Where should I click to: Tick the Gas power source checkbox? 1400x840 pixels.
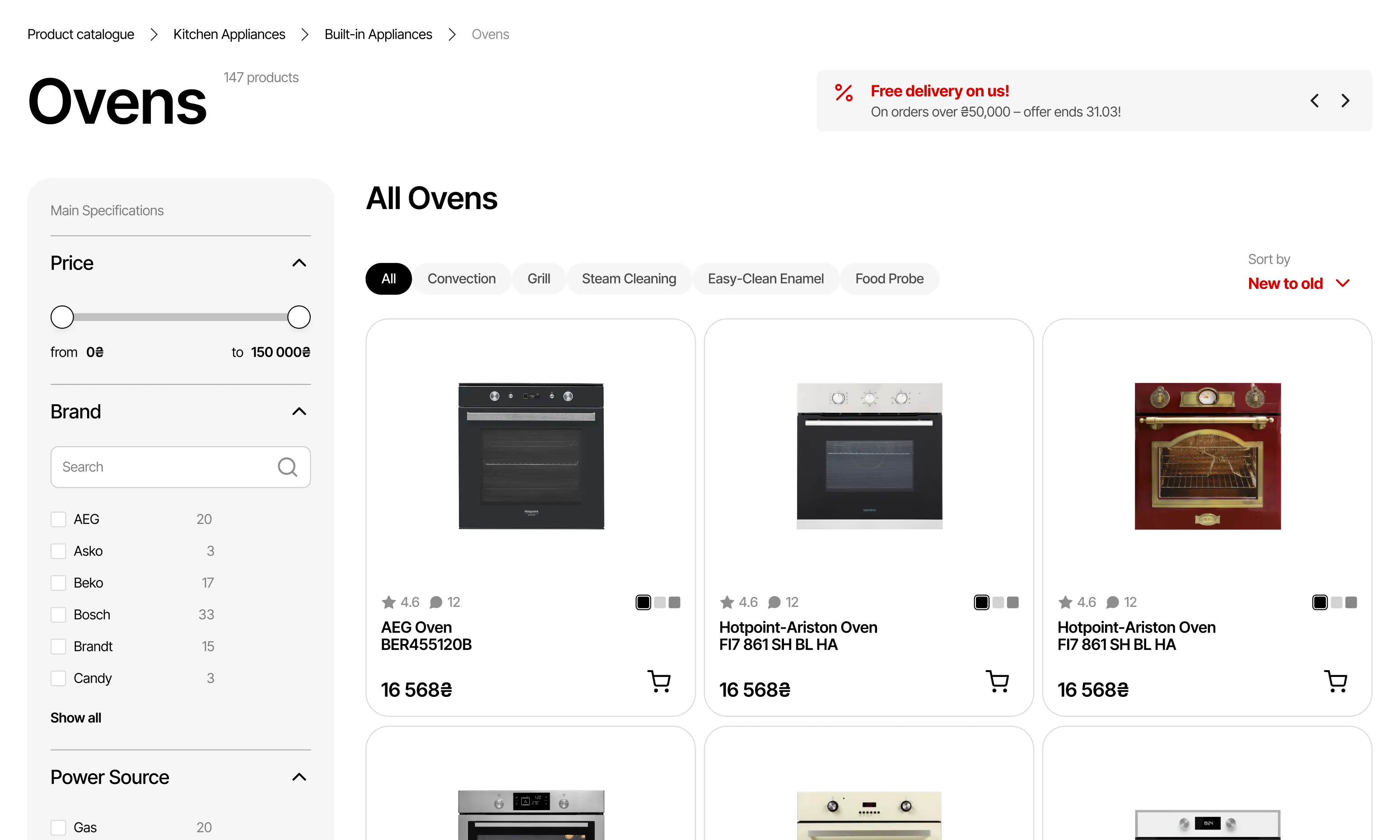(58, 827)
